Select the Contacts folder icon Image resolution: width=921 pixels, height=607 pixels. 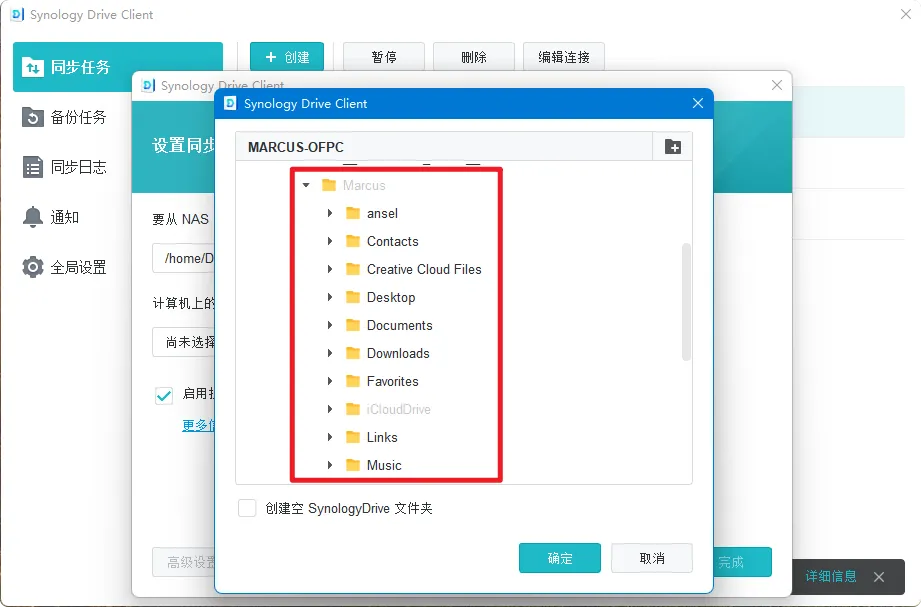[x=353, y=241]
